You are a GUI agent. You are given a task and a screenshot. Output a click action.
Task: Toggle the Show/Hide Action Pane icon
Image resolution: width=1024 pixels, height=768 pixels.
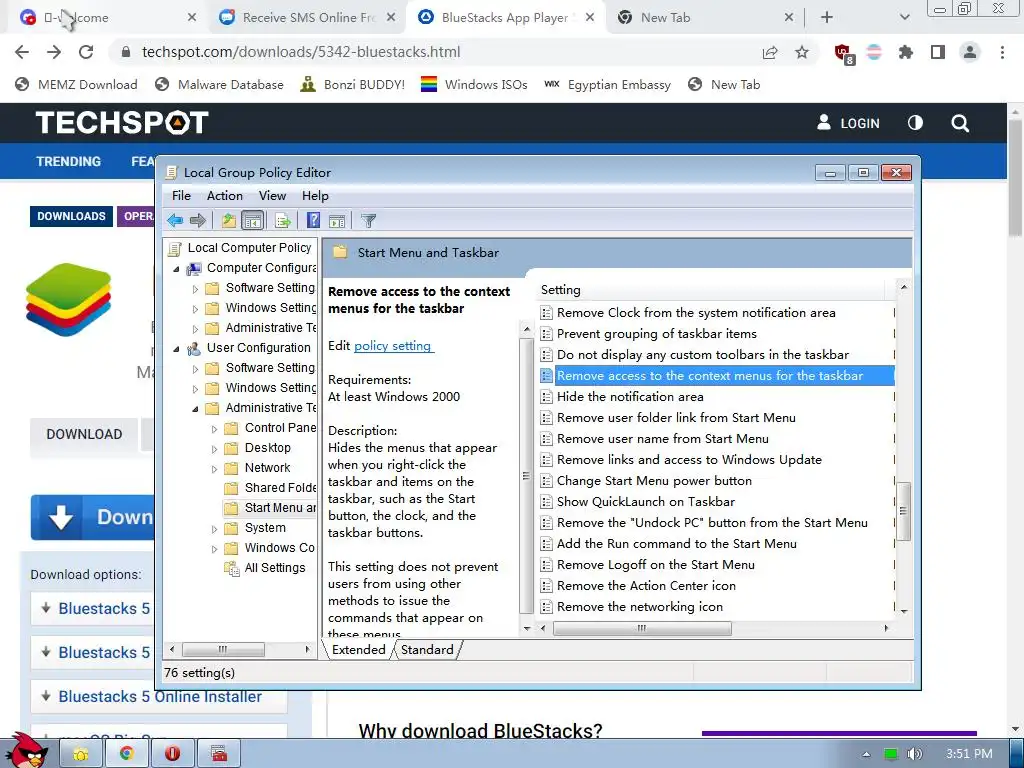point(337,221)
